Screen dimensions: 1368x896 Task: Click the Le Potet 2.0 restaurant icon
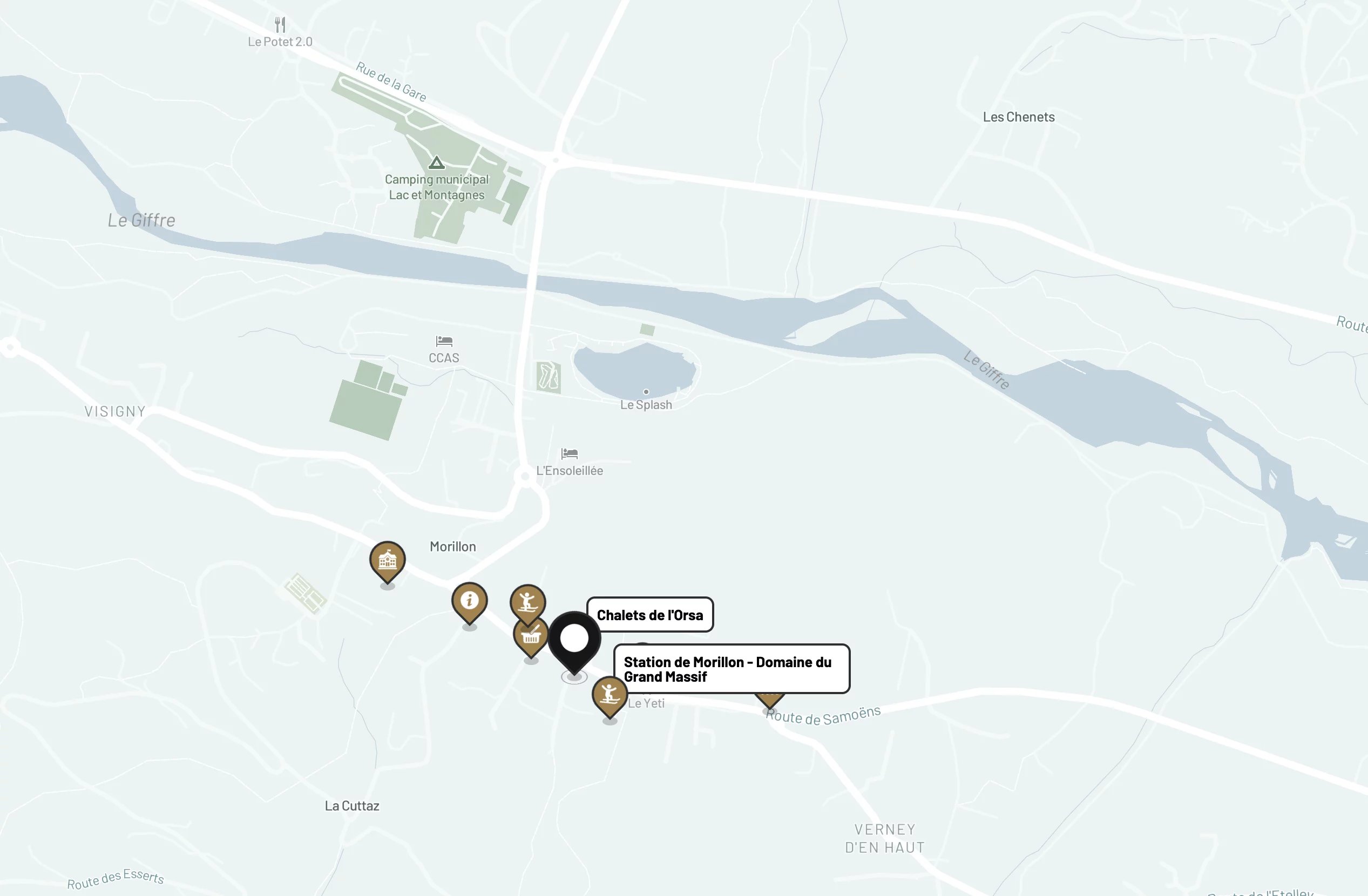coord(280,25)
